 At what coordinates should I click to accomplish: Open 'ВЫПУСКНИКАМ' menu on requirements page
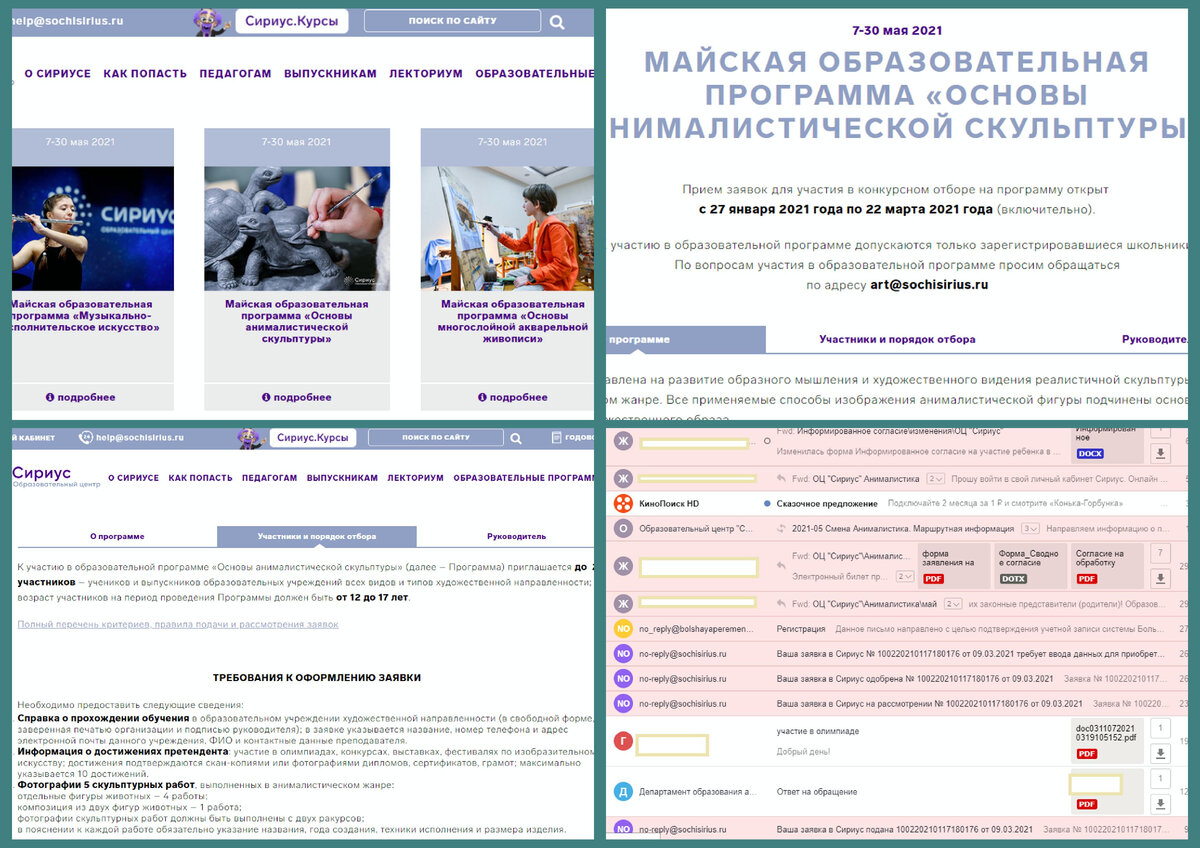click(342, 478)
